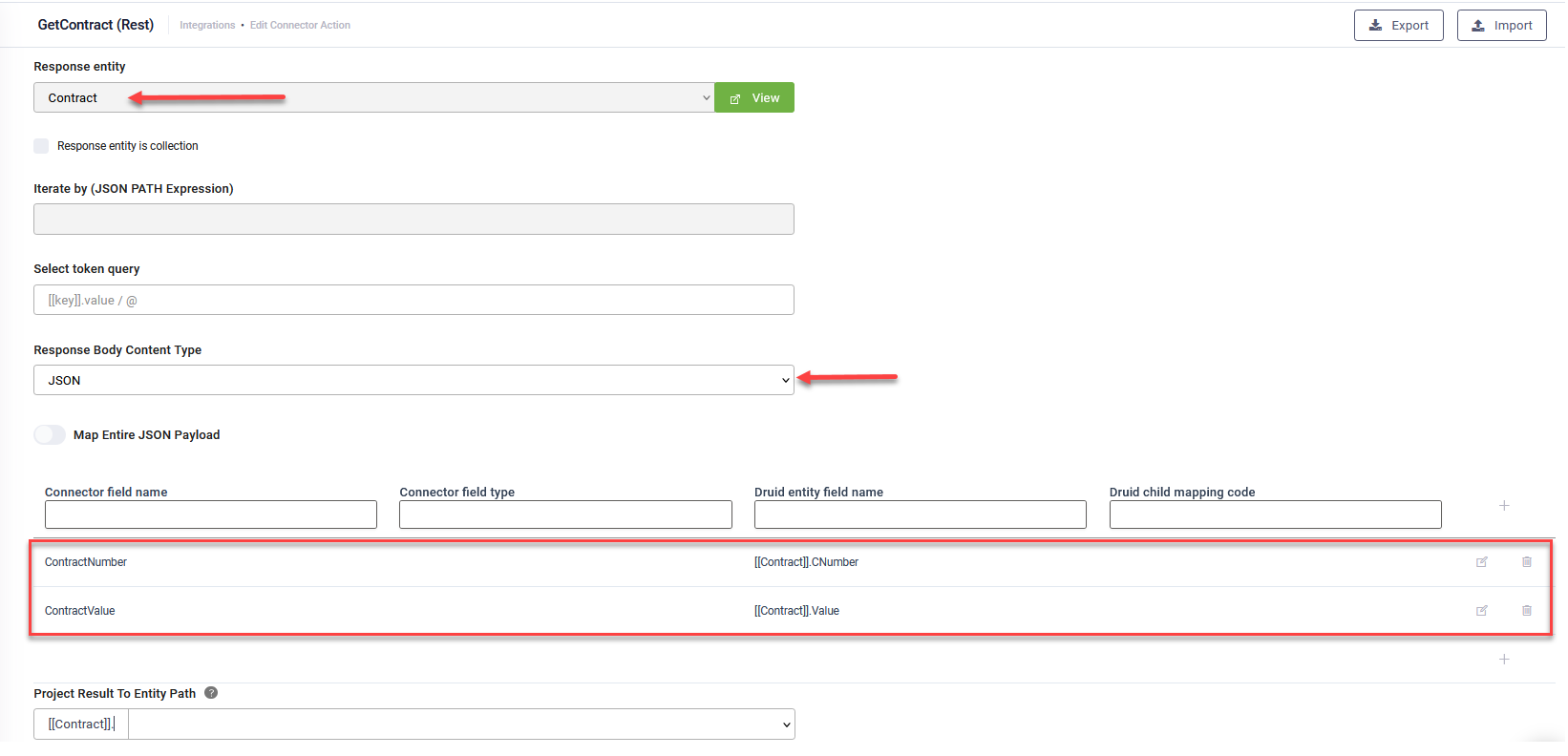Click plus icon beside mapping inputs
This screenshot has width=1568, height=756.
(x=1504, y=505)
